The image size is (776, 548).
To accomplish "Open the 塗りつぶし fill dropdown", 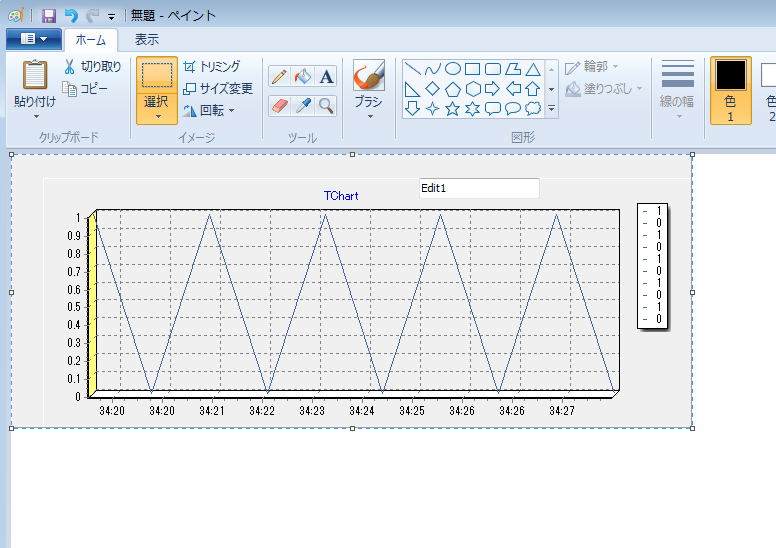I will coord(604,89).
